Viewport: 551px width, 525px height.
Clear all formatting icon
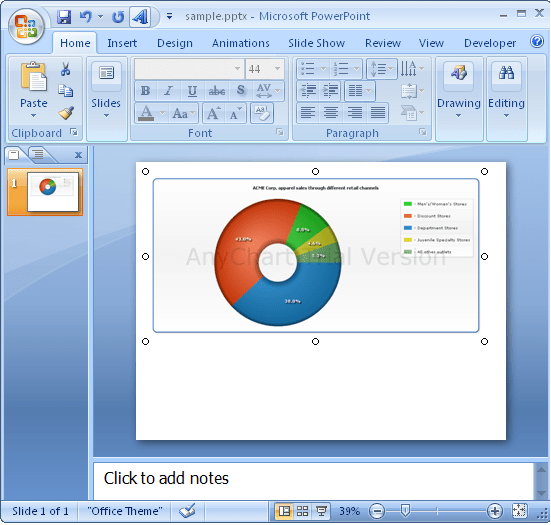(x=262, y=113)
